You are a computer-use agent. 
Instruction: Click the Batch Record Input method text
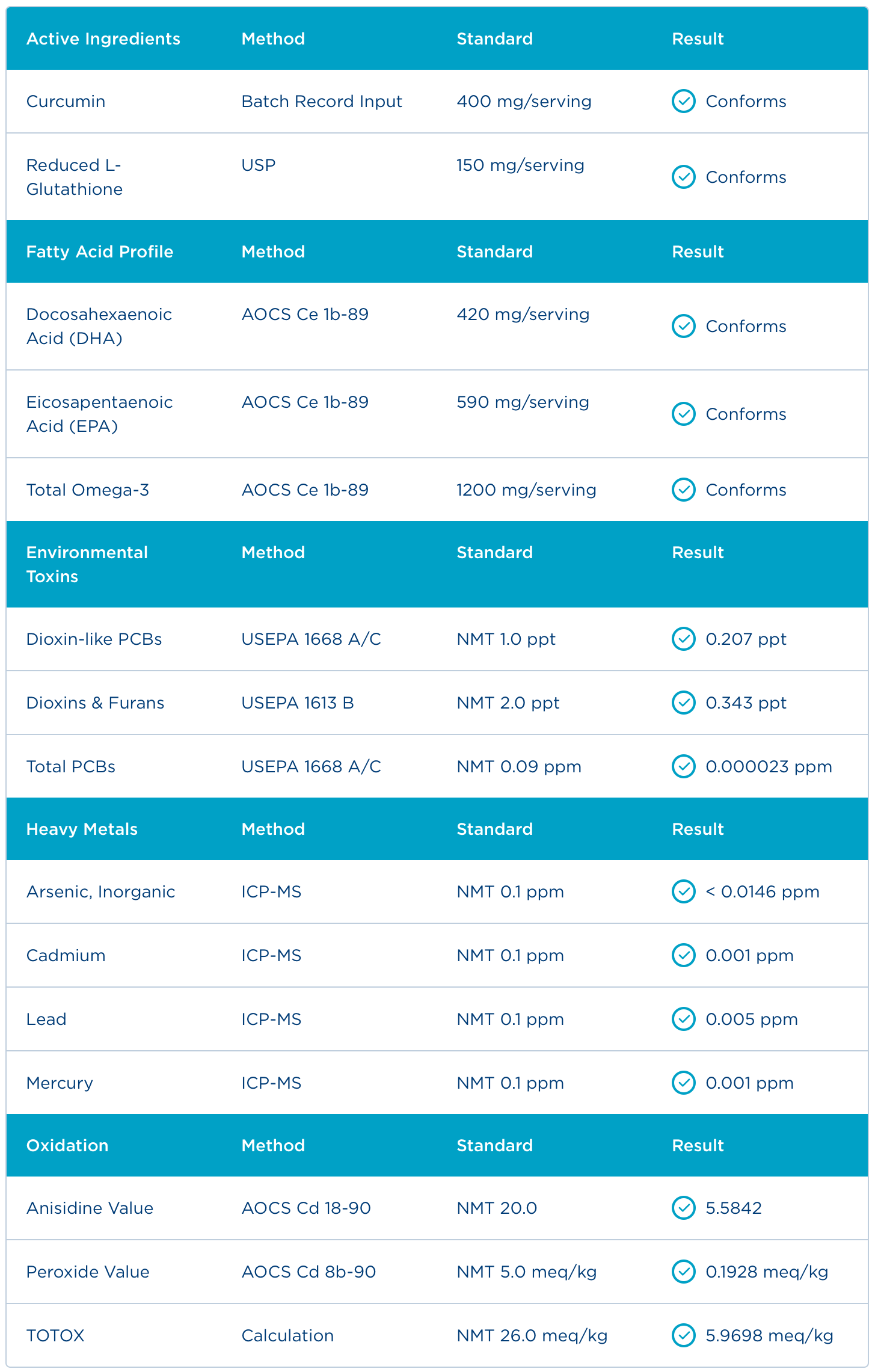click(x=322, y=101)
